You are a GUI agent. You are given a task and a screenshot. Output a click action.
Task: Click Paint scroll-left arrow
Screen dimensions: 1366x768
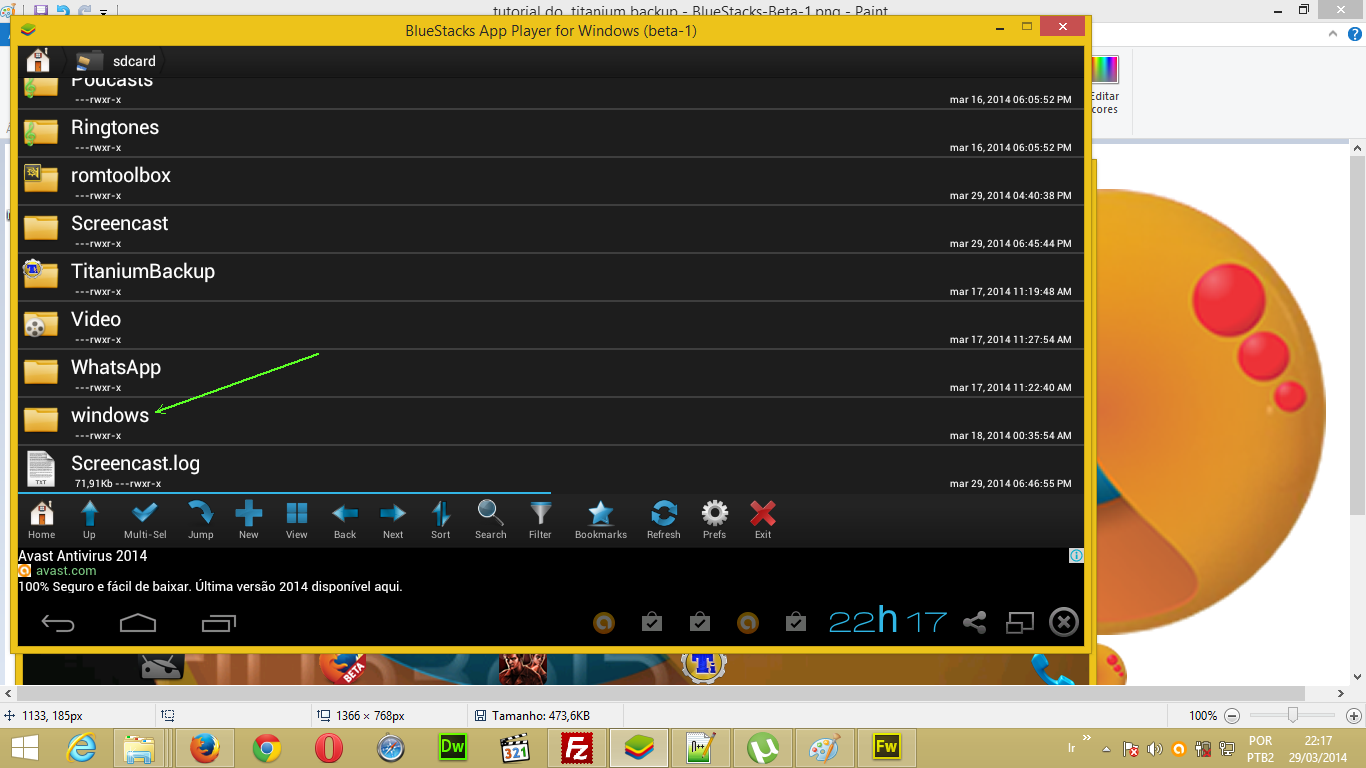click(7, 693)
